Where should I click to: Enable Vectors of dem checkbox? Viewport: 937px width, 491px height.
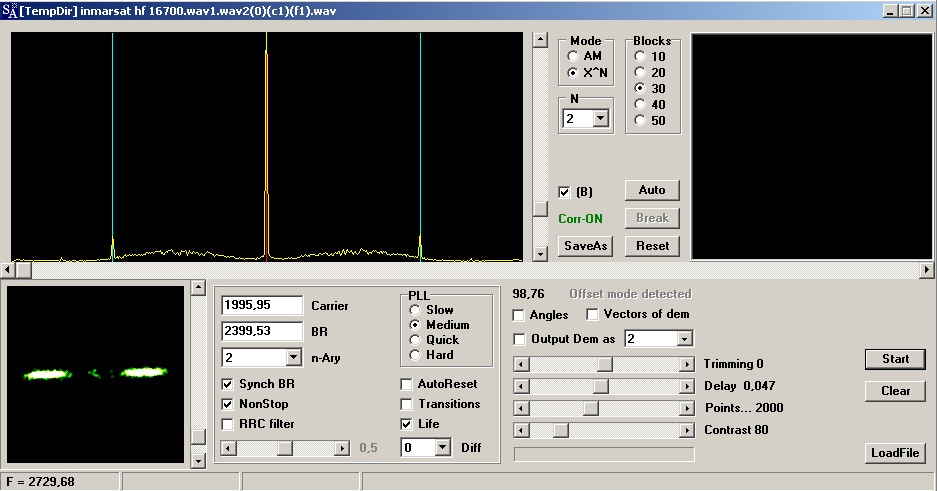[592, 314]
